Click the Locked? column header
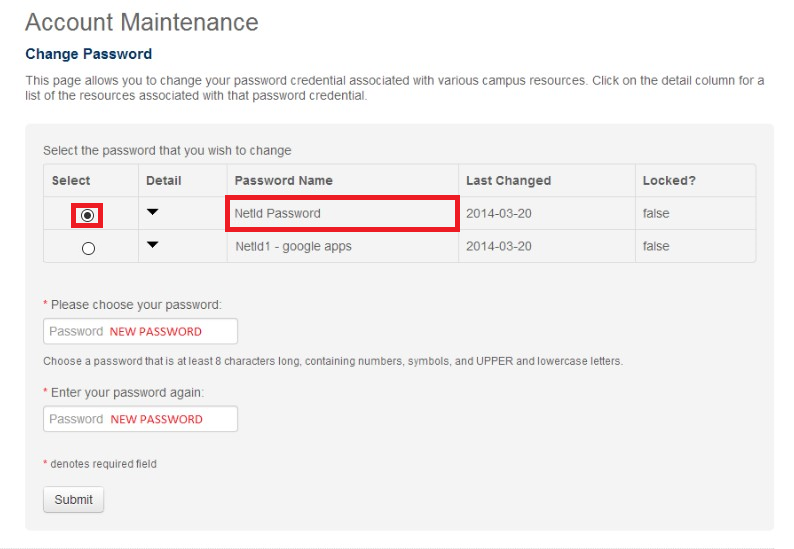 pos(669,181)
